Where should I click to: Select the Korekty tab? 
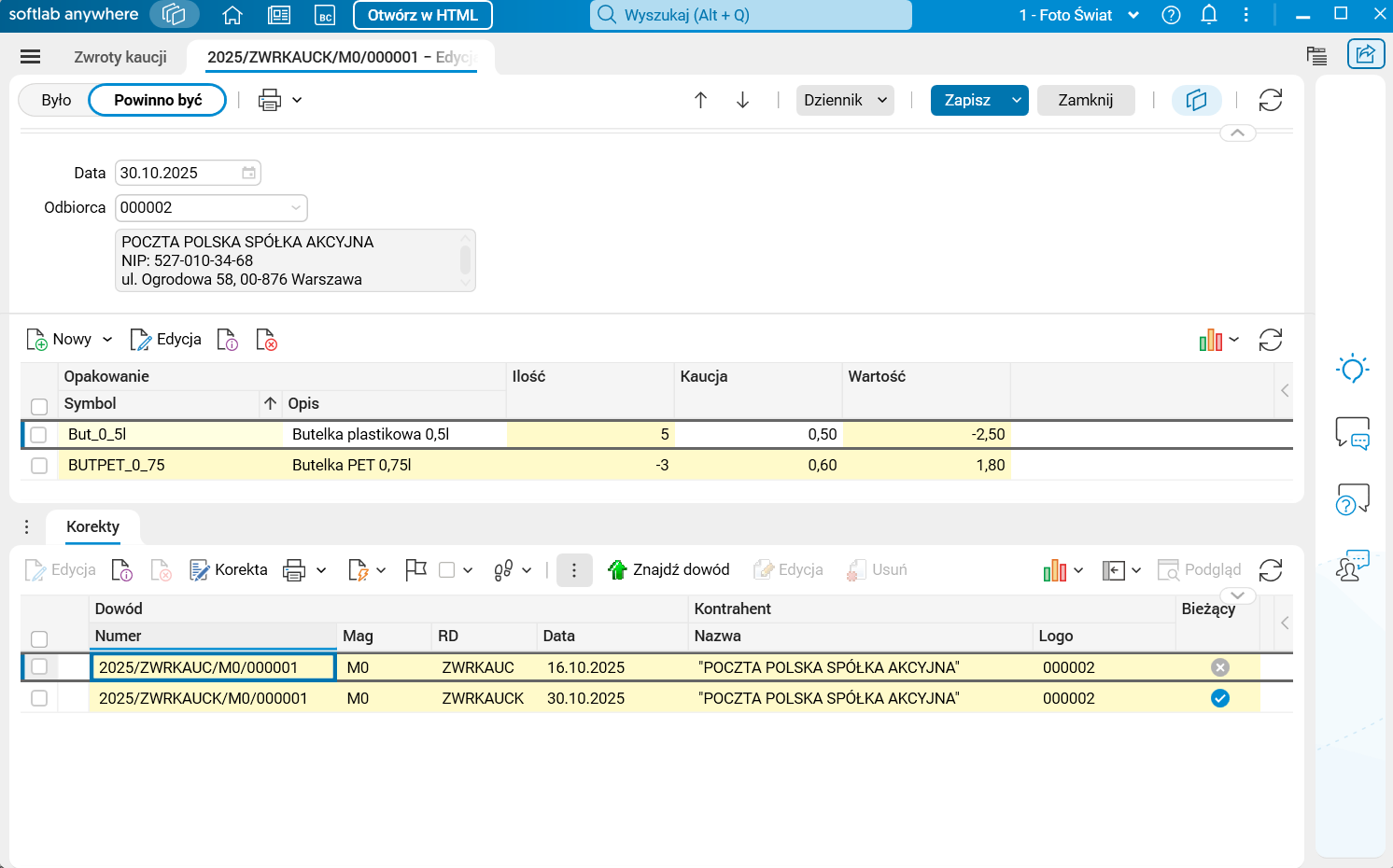tap(92, 526)
